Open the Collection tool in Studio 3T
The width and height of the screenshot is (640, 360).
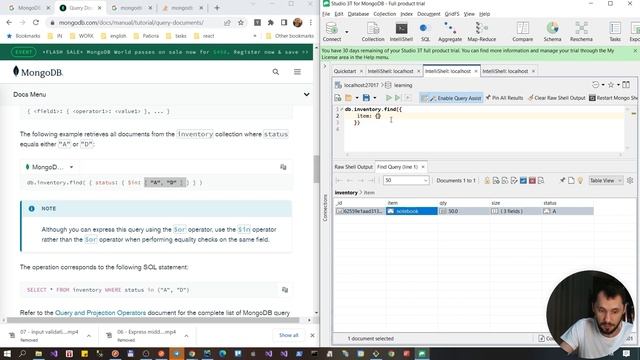(373, 32)
